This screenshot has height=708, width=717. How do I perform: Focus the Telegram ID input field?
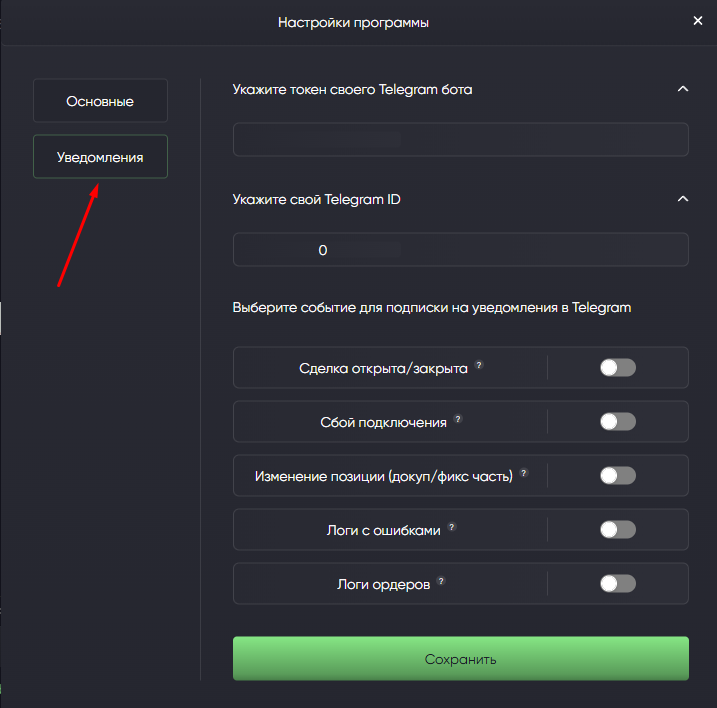click(461, 250)
